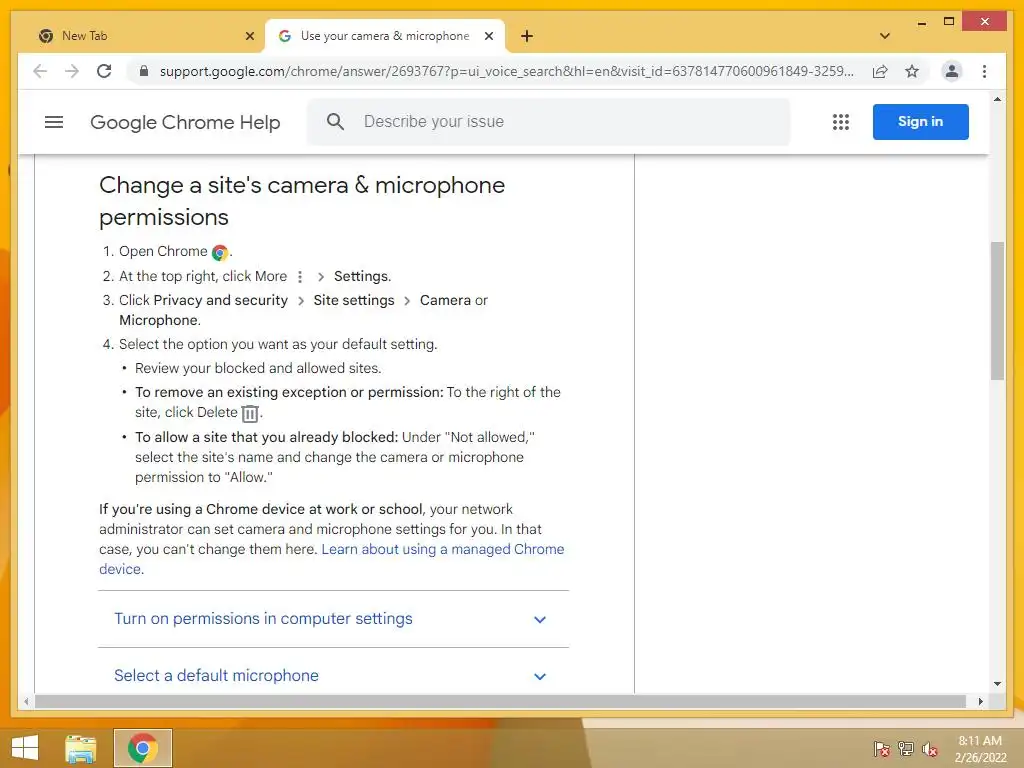The width and height of the screenshot is (1024, 768).
Task: Open the Google apps grid
Action: 840,122
